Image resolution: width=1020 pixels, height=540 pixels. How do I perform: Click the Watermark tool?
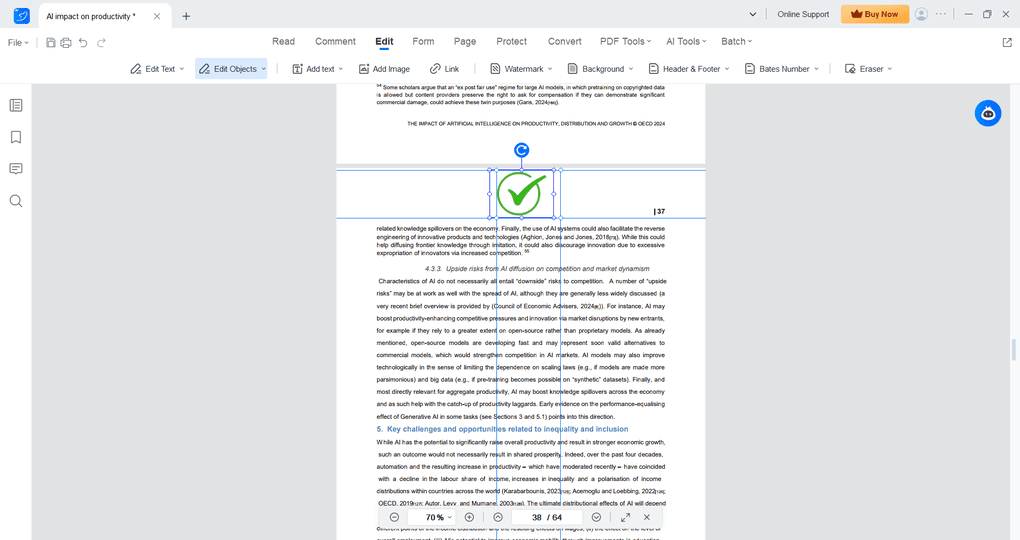(517, 69)
